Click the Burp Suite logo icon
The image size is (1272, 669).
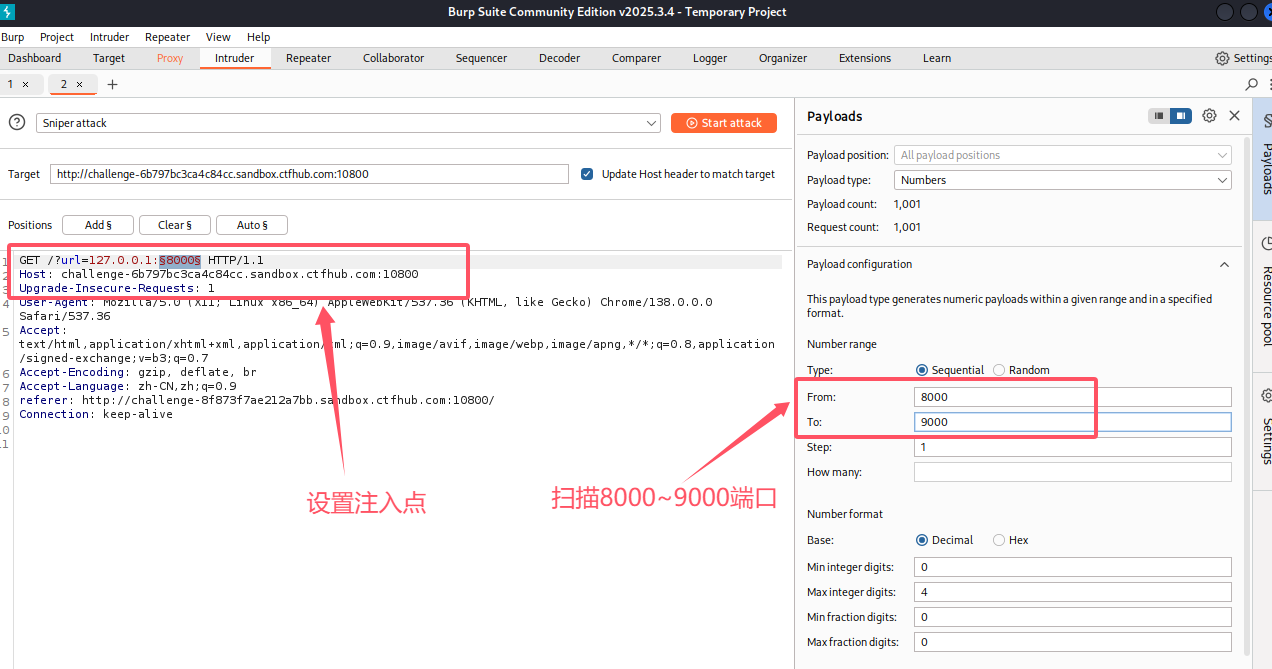(9, 11)
